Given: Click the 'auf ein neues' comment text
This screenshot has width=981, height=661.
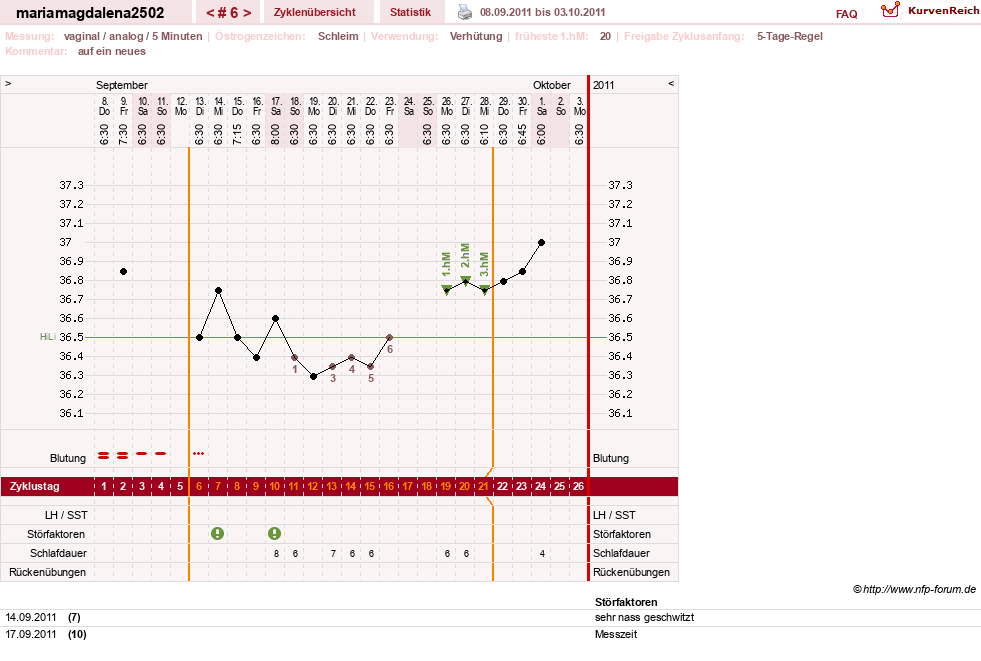Looking at the screenshot, I should pos(112,51).
